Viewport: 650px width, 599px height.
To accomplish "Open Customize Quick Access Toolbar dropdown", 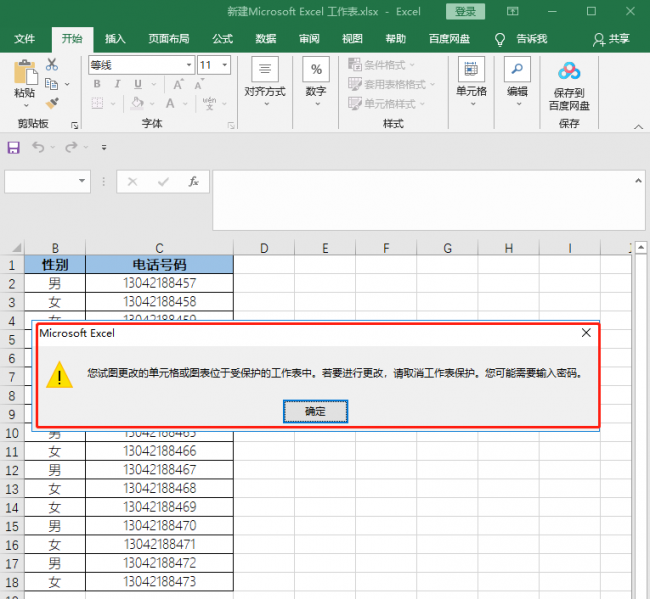I will click(104, 147).
